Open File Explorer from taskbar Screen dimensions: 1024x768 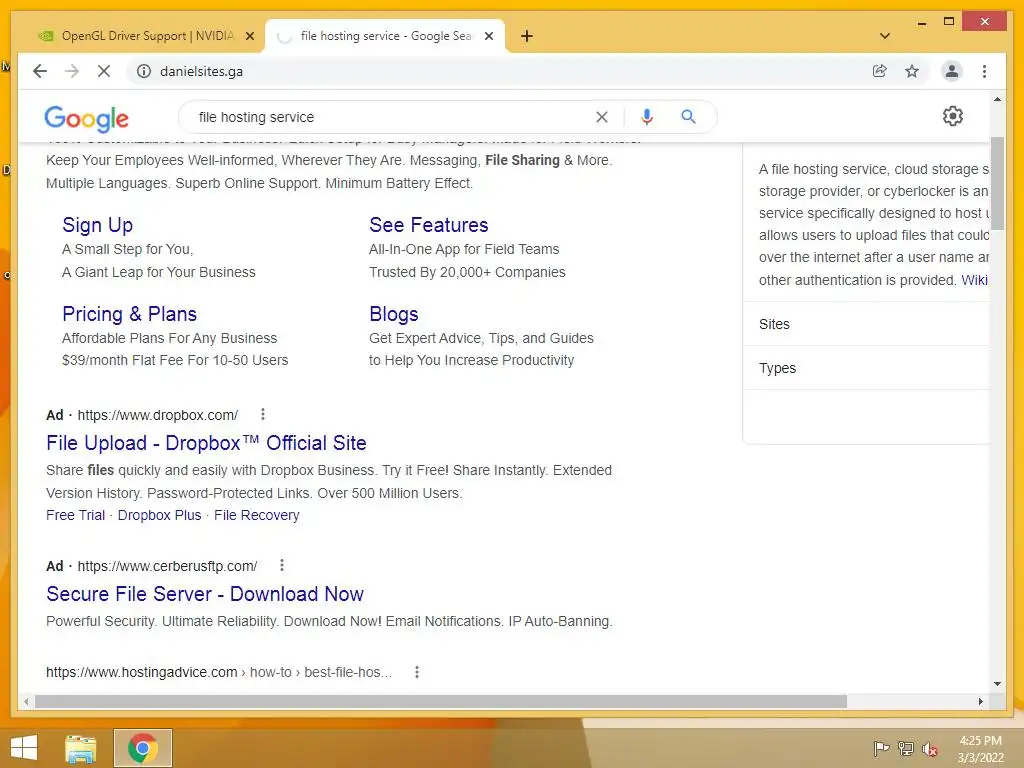(x=81, y=748)
